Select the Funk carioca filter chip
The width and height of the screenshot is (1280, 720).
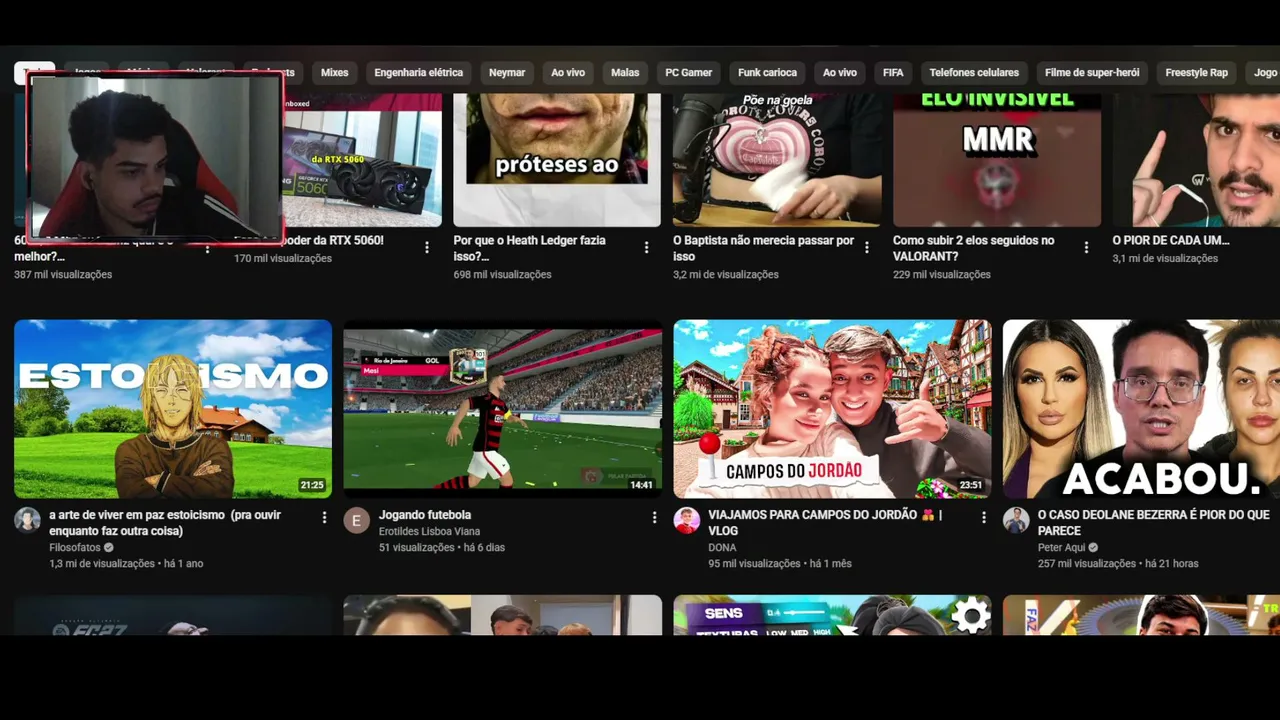(768, 73)
